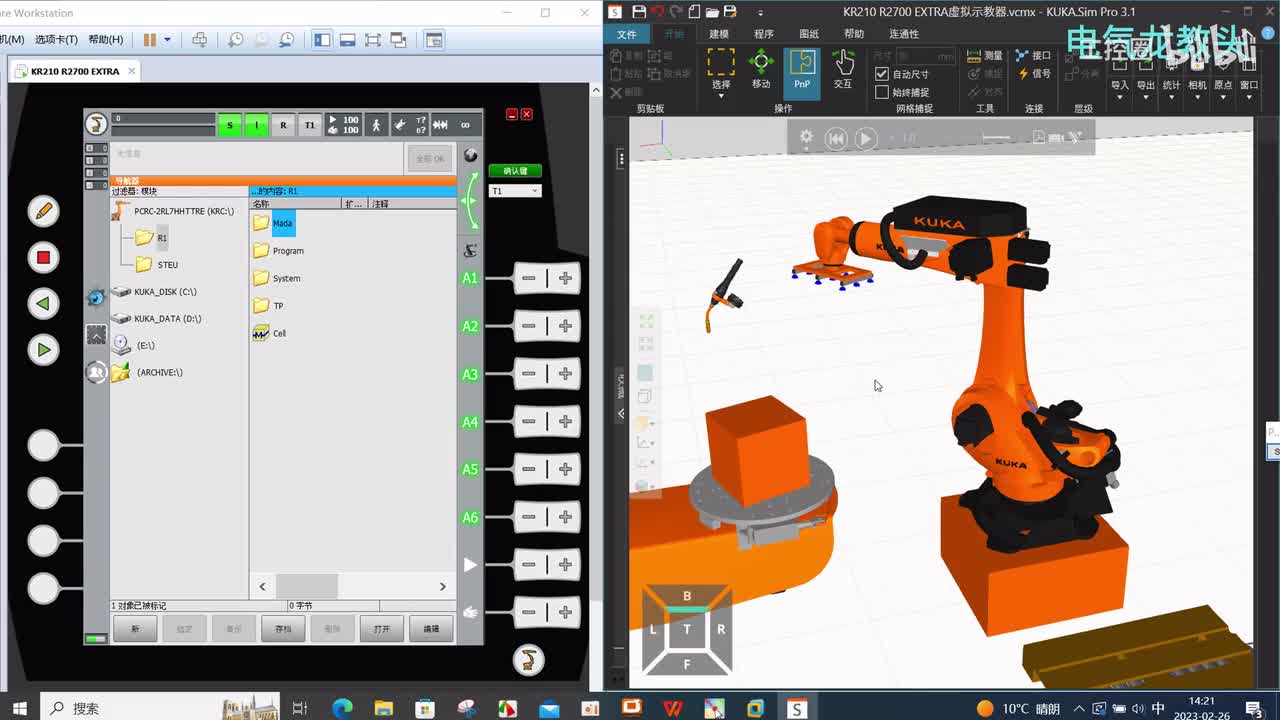The image size is (1280, 720).
Task: Click the 编辑 (Edit) button
Action: 431,629
